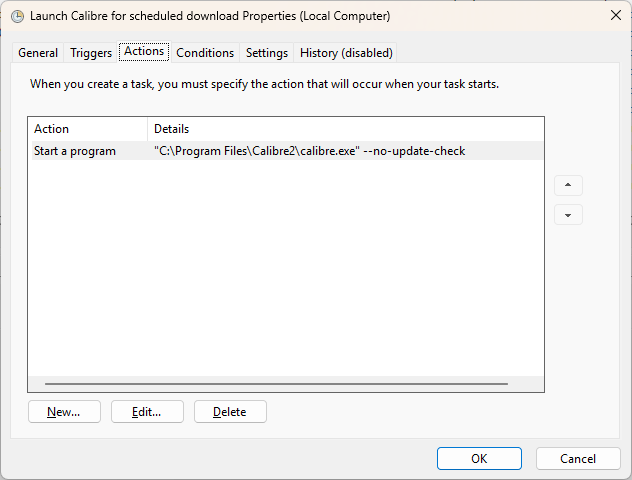Viewport: 632px width, 480px height.
Task: Open the Edit... action dialog
Action: click(x=147, y=411)
